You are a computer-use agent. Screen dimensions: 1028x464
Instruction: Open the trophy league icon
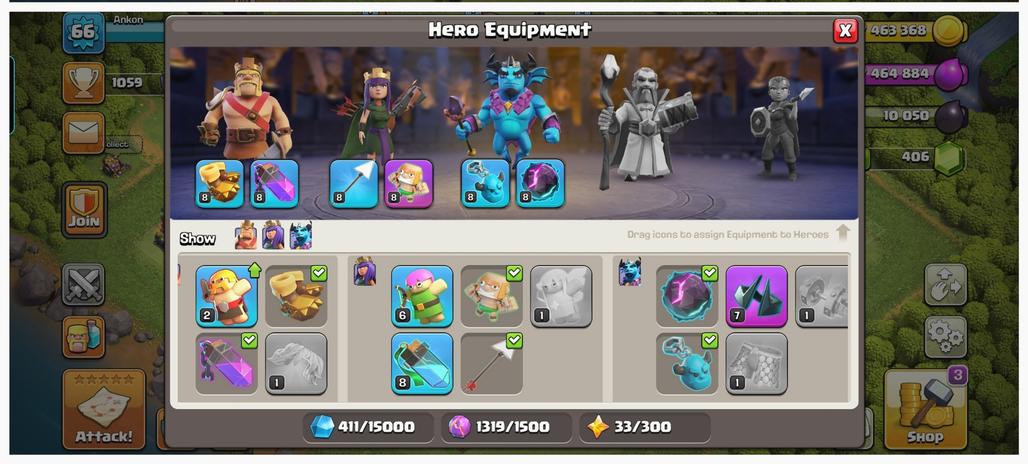coord(83,83)
